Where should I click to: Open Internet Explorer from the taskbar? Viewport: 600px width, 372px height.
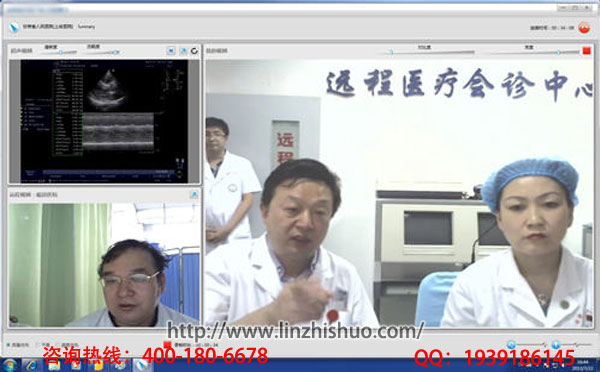coord(32,365)
